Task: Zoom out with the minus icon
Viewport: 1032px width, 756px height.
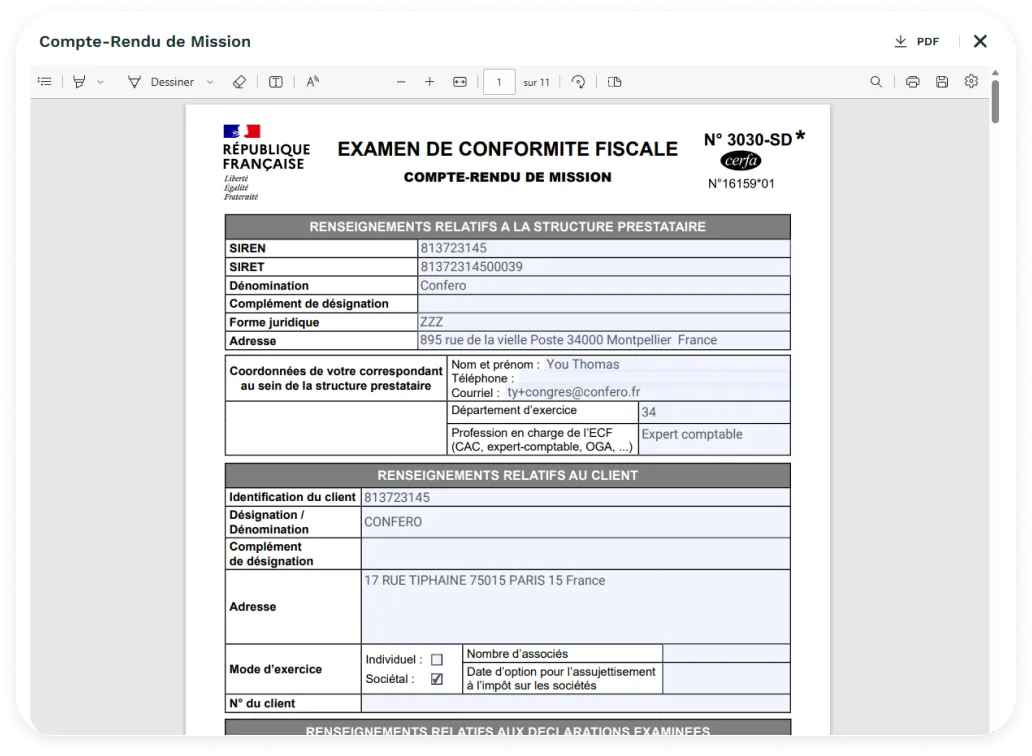Action: point(401,82)
